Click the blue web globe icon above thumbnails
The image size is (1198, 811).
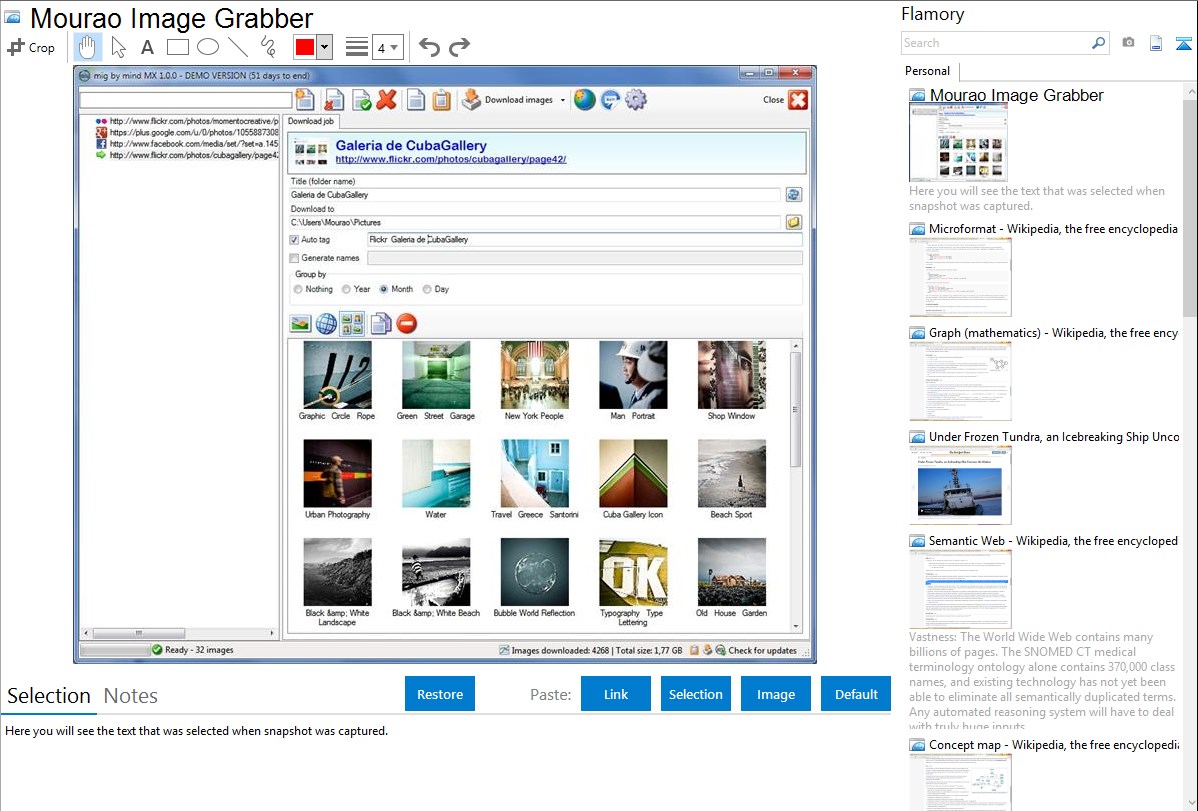[326, 324]
